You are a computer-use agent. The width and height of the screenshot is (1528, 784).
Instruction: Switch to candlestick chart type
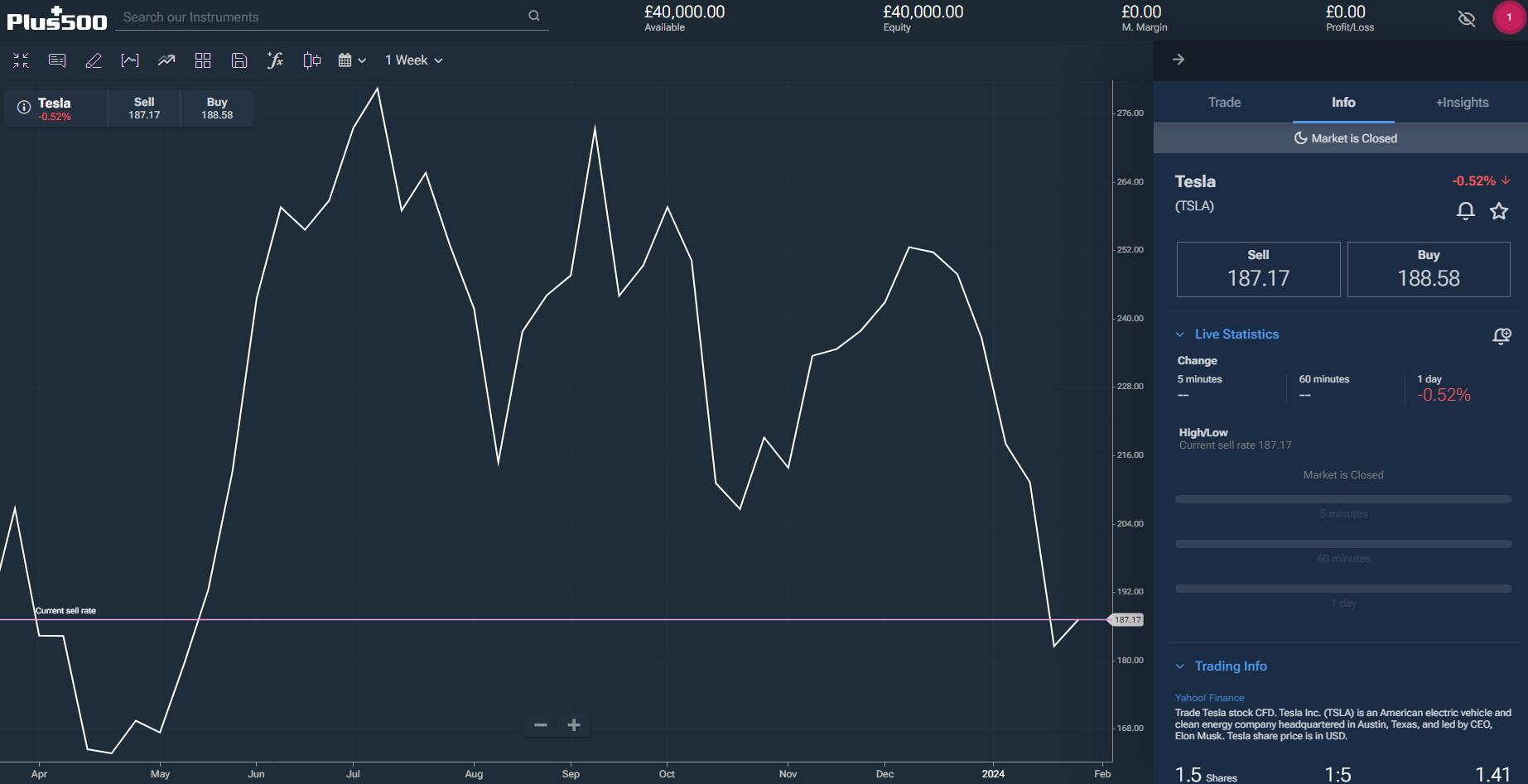tap(311, 60)
